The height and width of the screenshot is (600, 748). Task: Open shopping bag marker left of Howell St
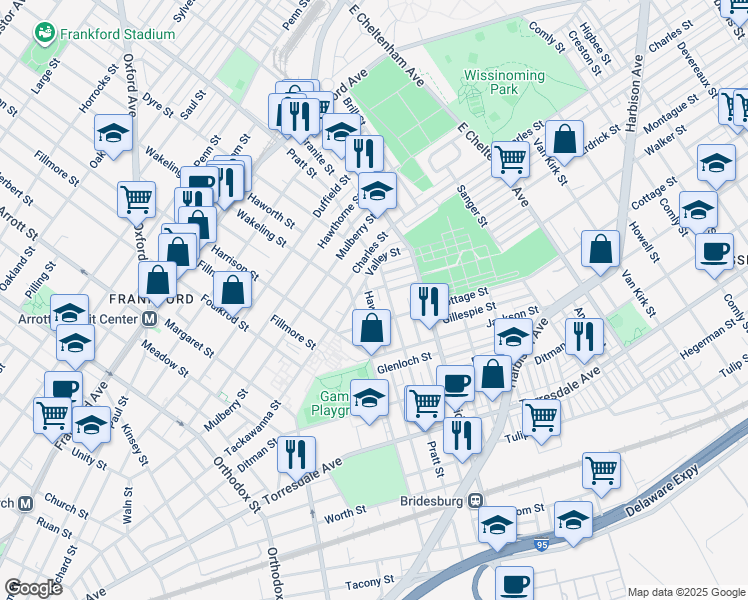pyautogui.click(x=601, y=252)
